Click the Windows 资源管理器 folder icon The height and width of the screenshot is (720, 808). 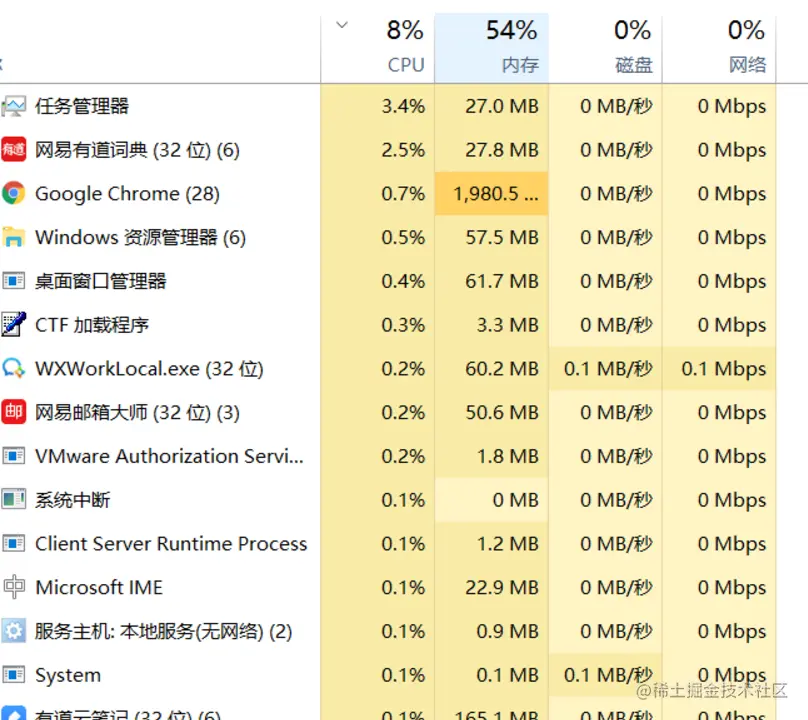point(13,238)
